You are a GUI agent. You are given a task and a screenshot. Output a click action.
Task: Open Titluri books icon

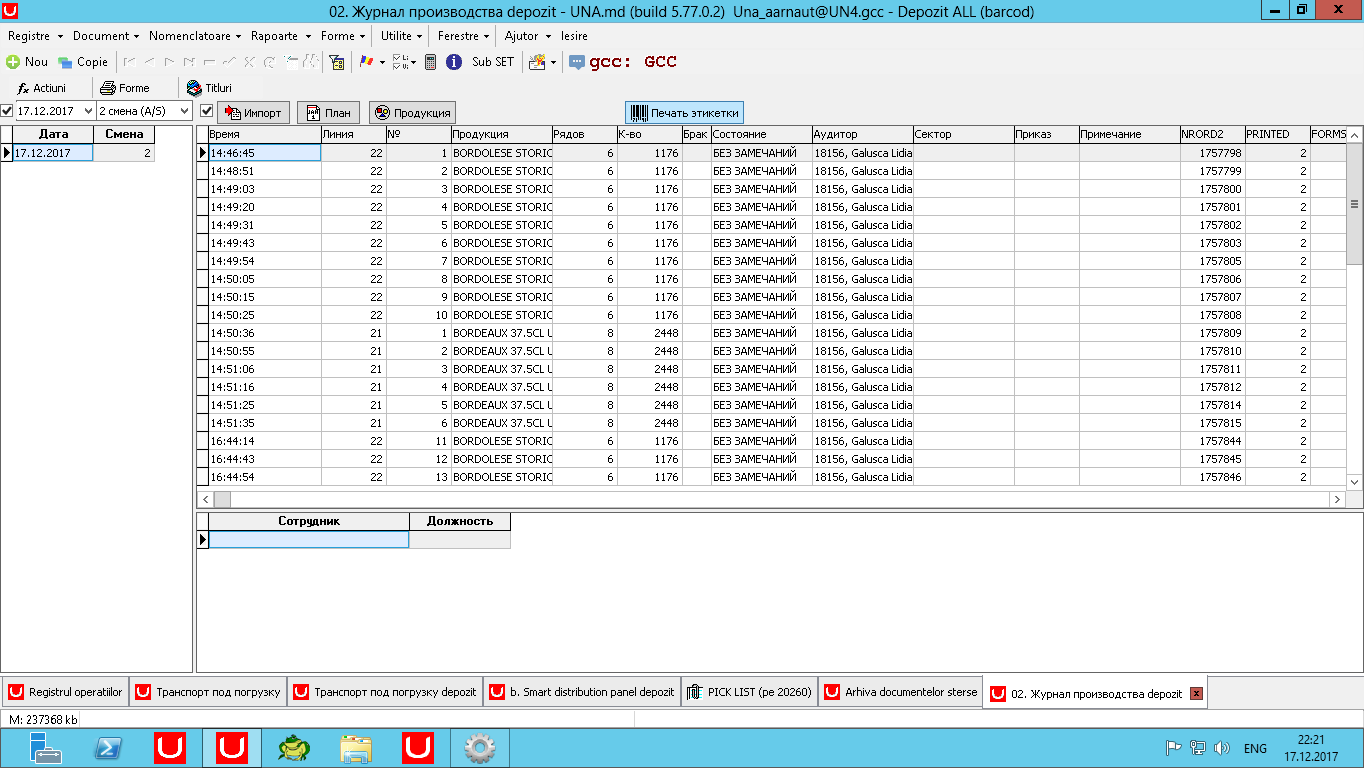pos(195,88)
